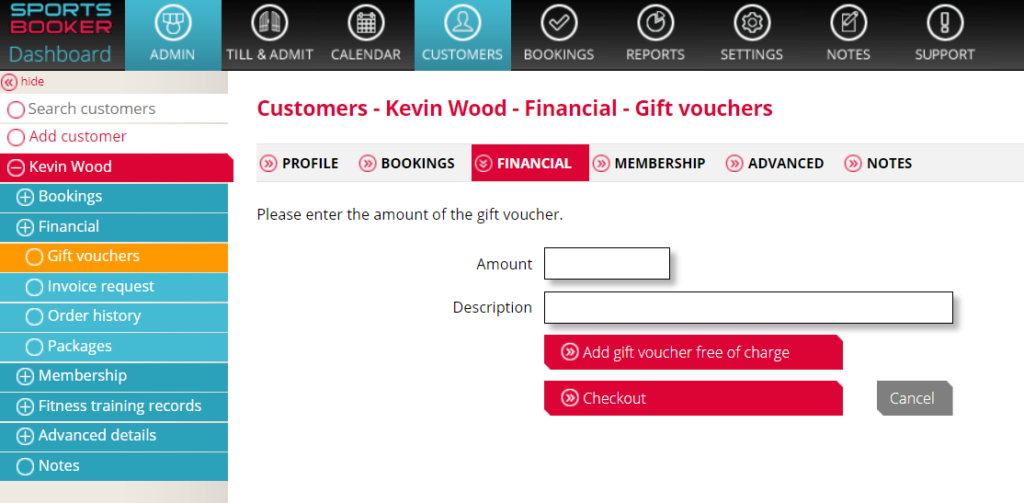
Task: Switch to the MEMBERSHIP tab
Action: coord(650,163)
